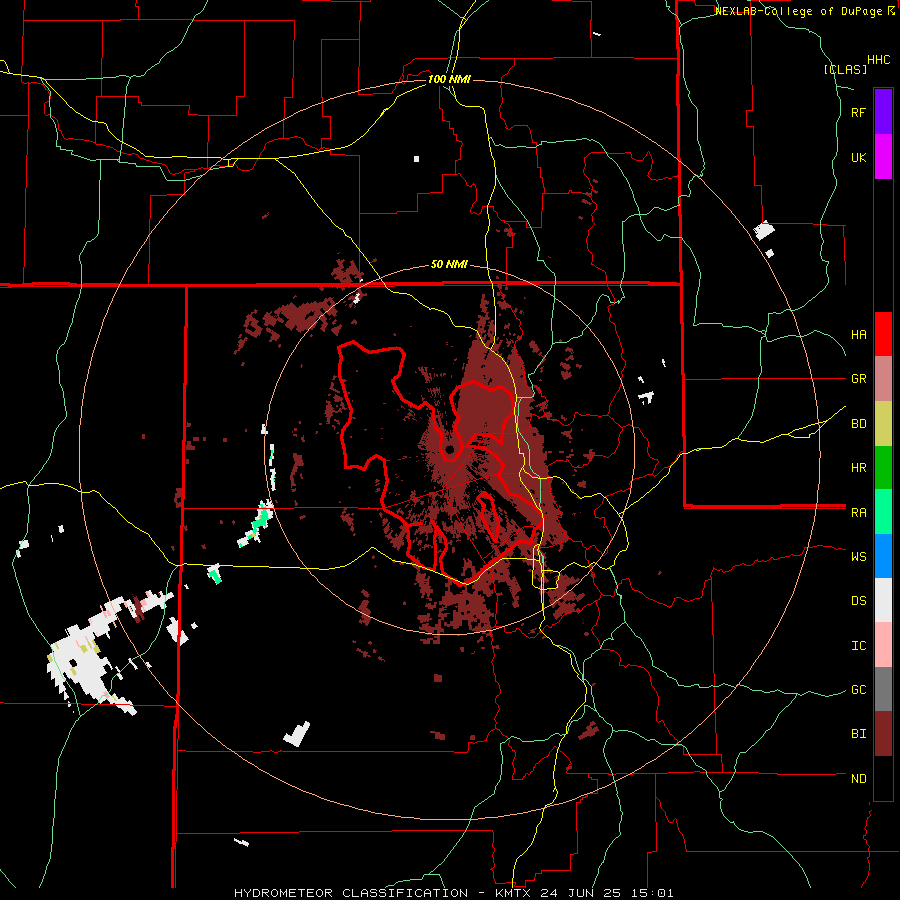Viewport: 900px width, 900px height.
Task: Click the BI legend label
Action: pyautogui.click(x=858, y=734)
